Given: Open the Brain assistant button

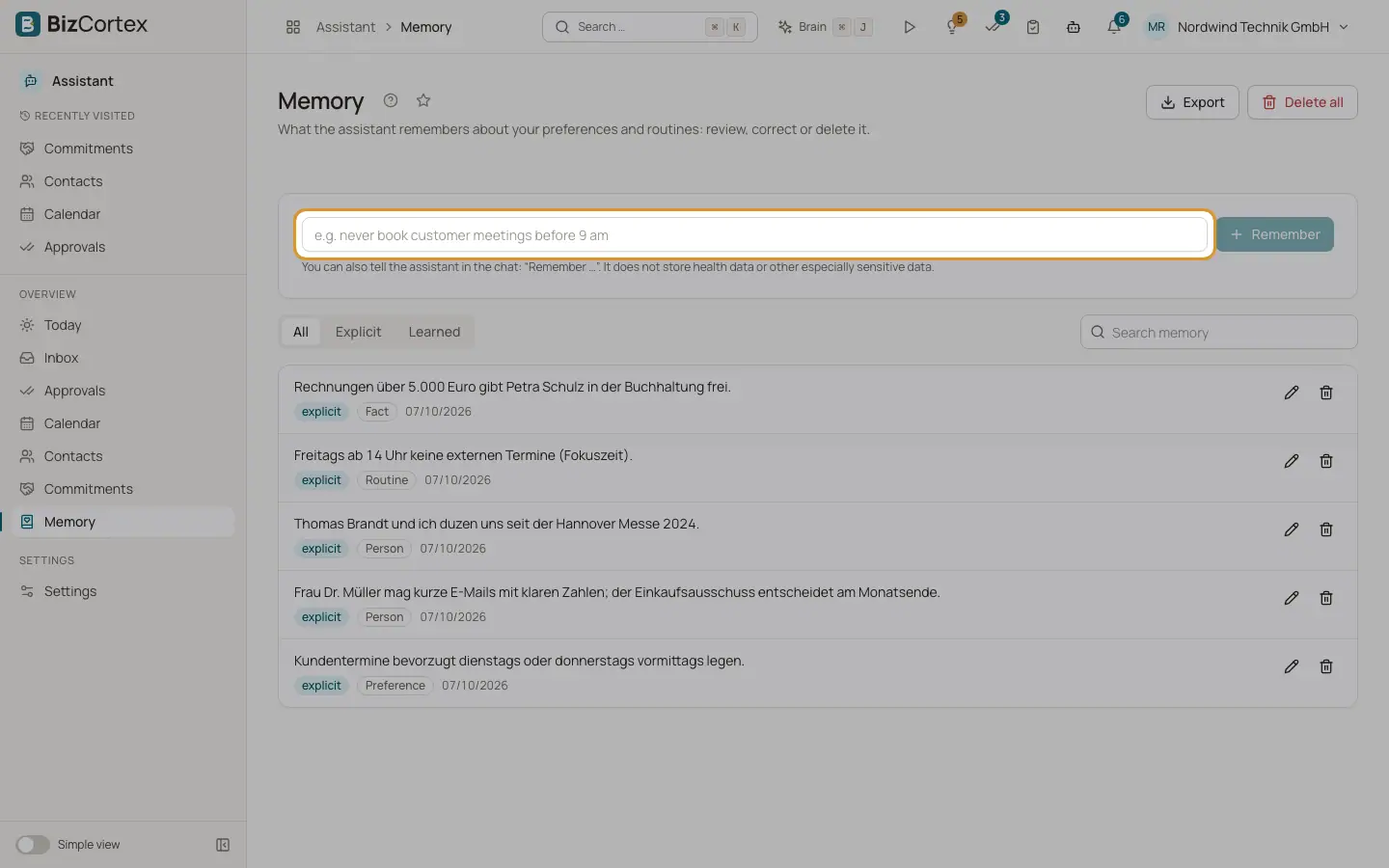Looking at the screenshot, I should pyautogui.click(x=825, y=27).
